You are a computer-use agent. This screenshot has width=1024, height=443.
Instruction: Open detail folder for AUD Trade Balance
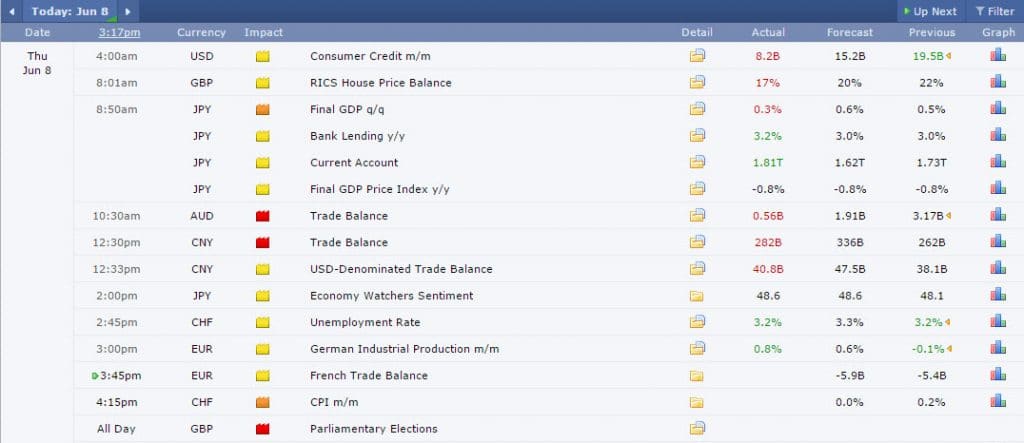point(697,216)
